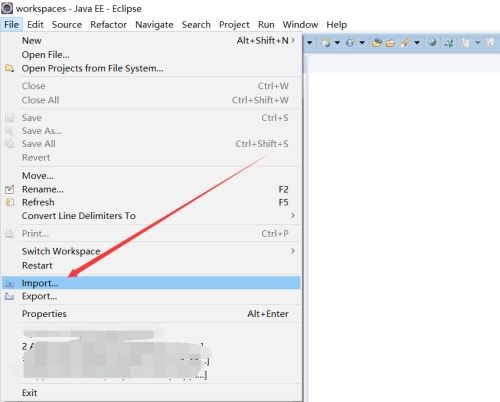Click the Search flashlight toolbar icon
The image size is (500, 402).
(405, 43)
